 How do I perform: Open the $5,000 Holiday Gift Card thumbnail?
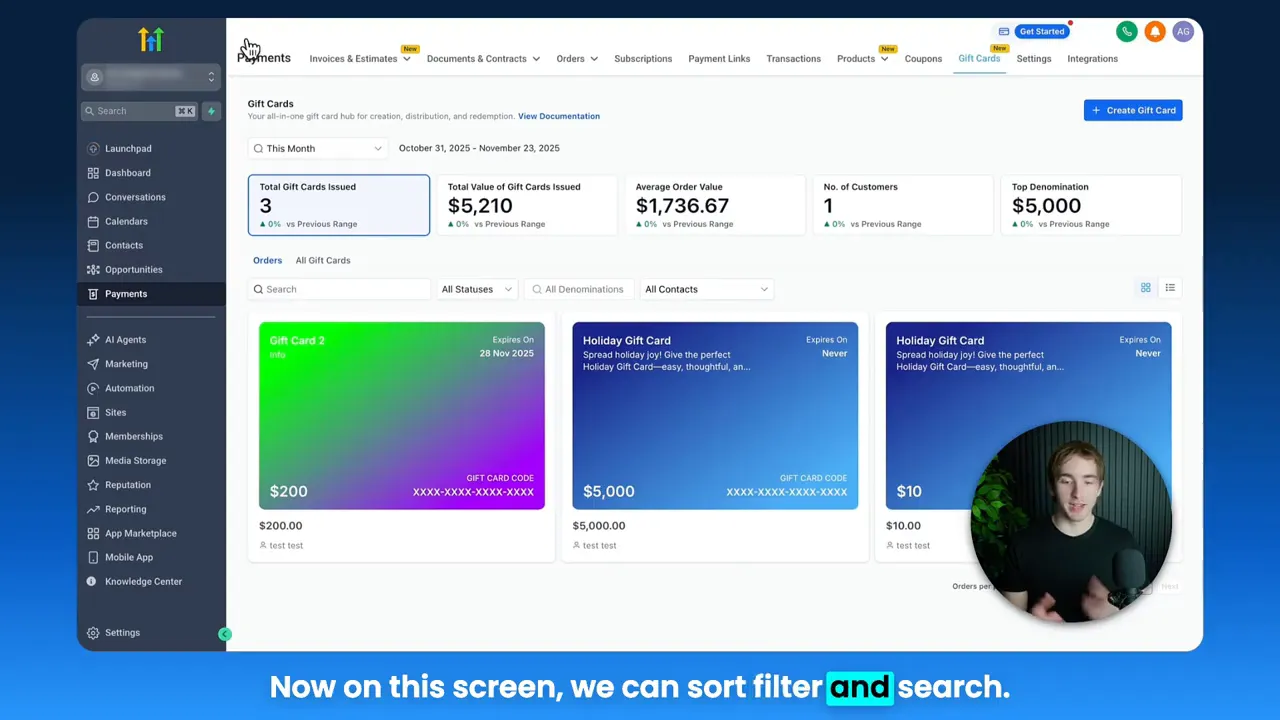[715, 416]
